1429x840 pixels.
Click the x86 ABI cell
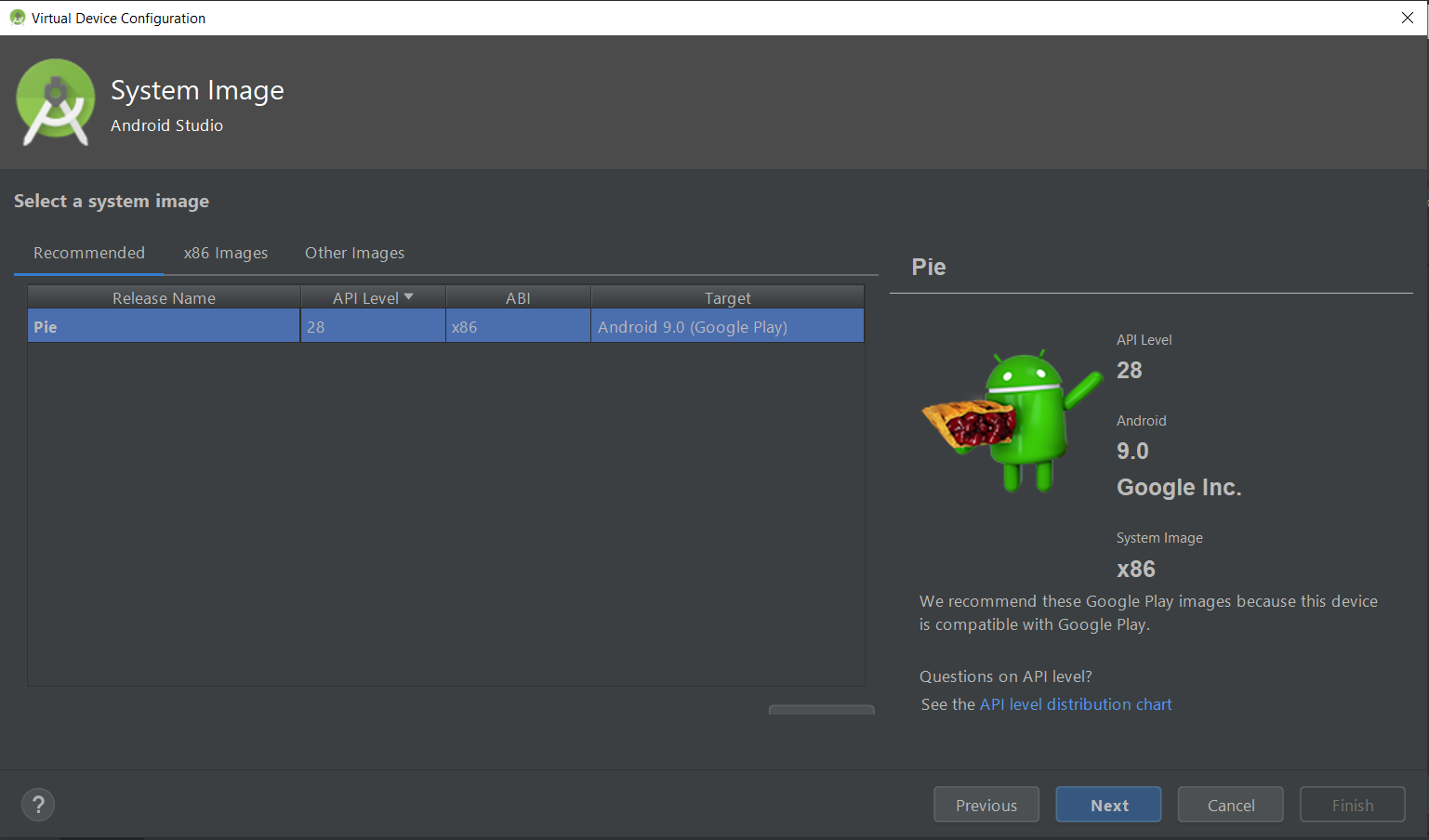click(518, 326)
